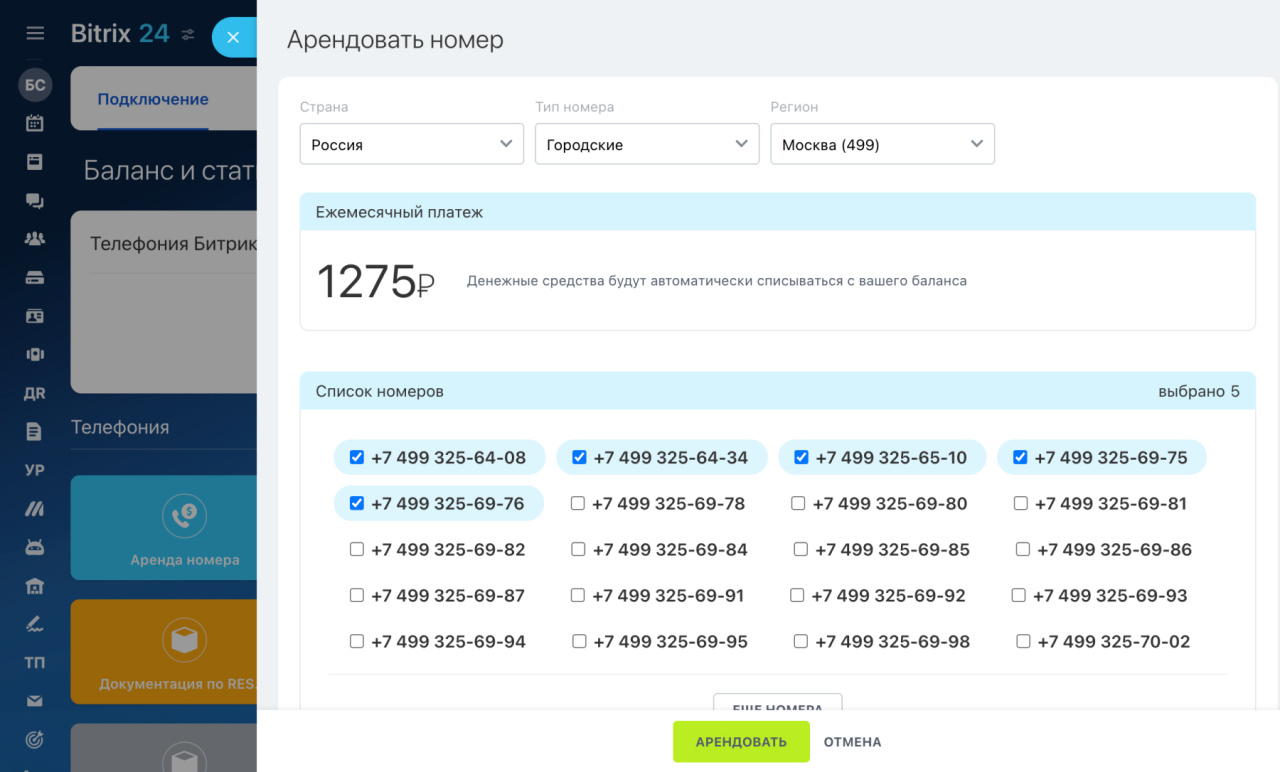Click the Аренда номера tile
The height and width of the screenshot is (772, 1280).
point(164,527)
